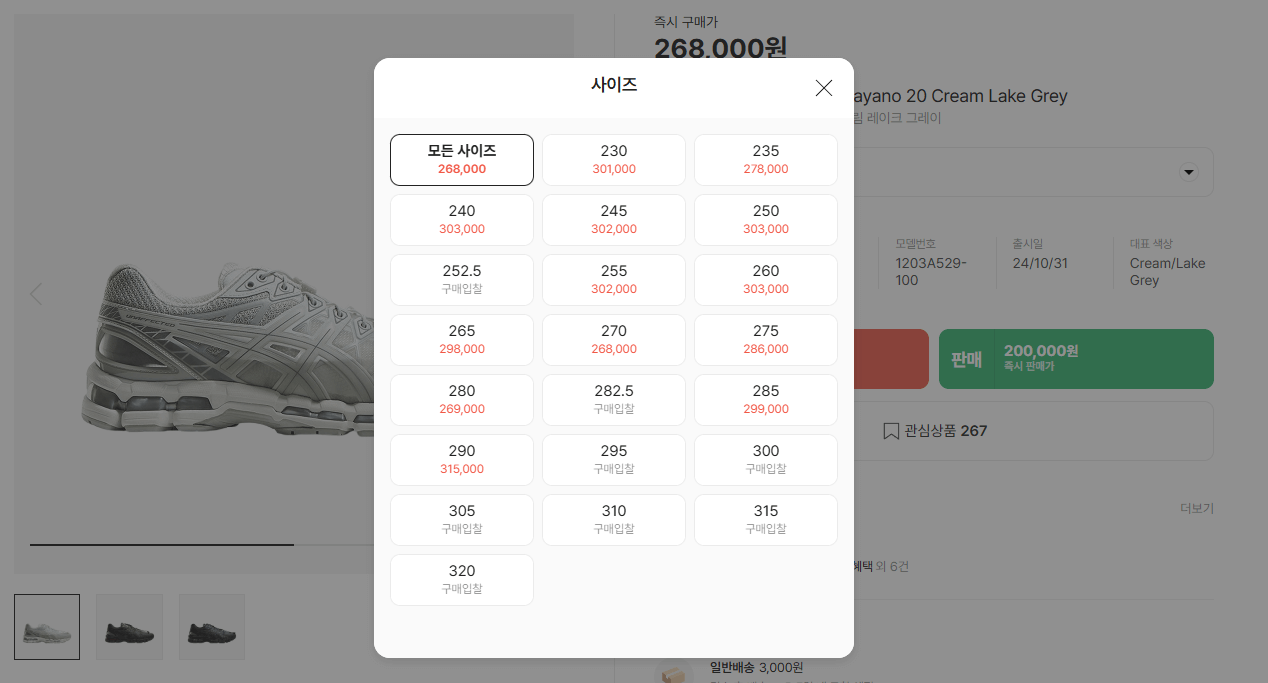Click the Cream/Lake Grey color text
This screenshot has width=1268, height=683.
tap(1167, 272)
